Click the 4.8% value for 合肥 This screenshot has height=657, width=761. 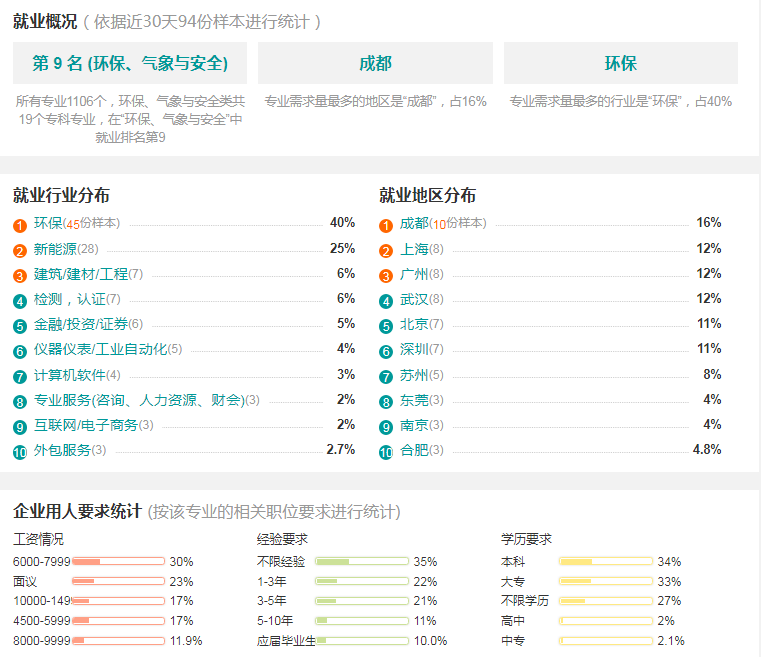tap(707, 449)
